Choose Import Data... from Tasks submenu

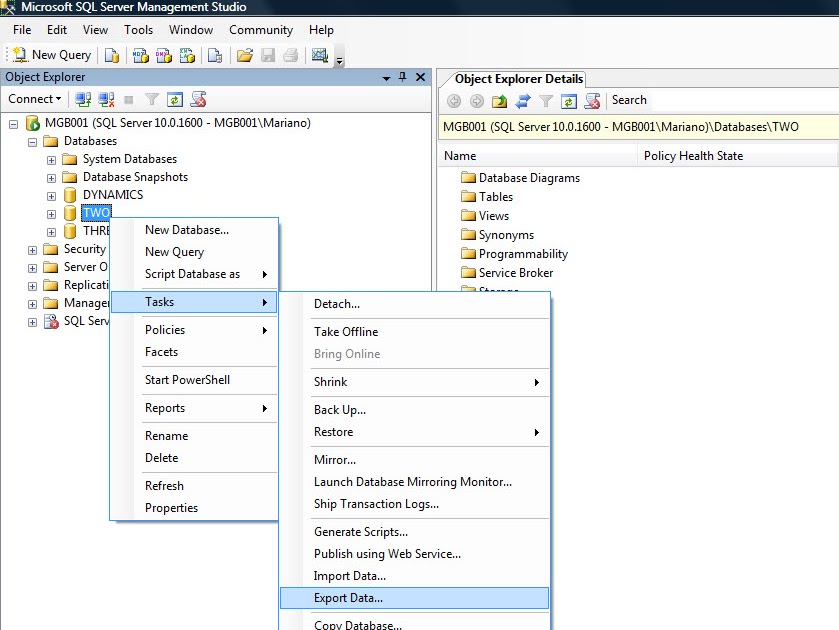click(414, 576)
